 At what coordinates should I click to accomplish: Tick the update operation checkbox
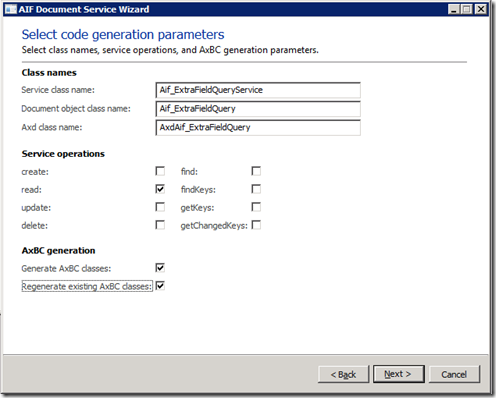pyautogui.click(x=160, y=207)
